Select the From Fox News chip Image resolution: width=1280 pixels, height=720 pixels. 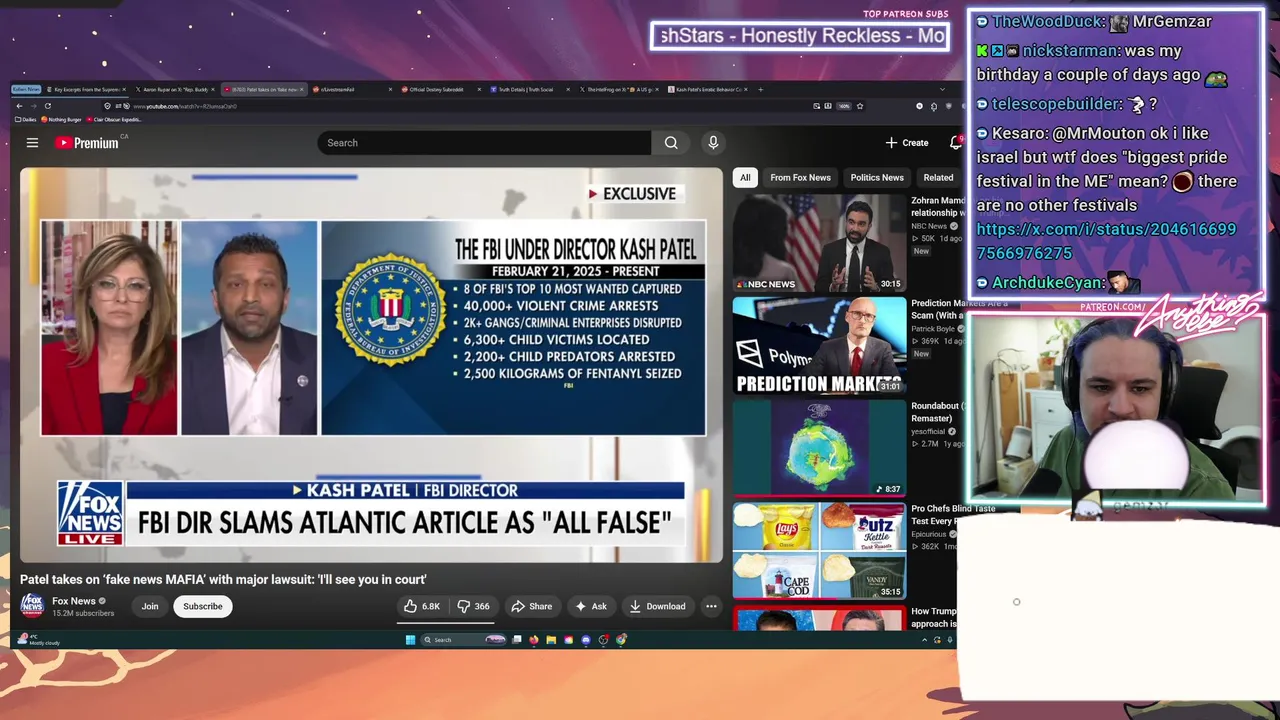pyautogui.click(x=800, y=178)
